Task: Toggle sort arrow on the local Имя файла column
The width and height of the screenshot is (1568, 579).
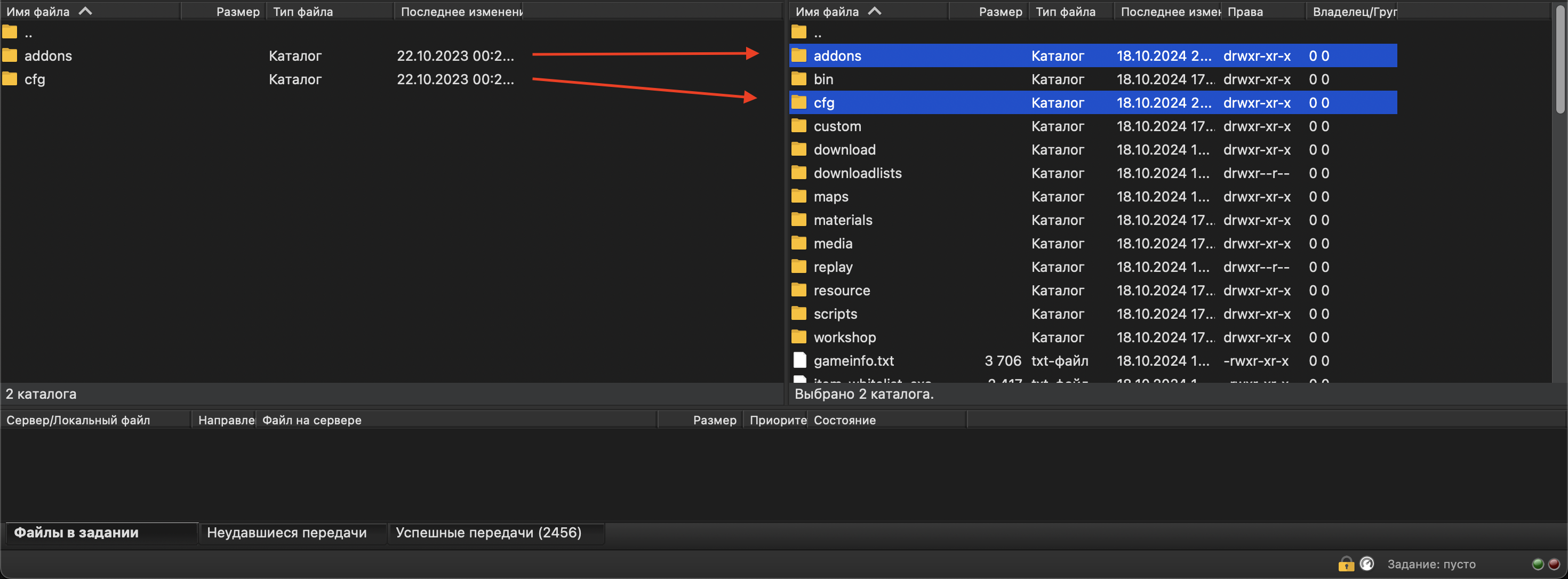Action: point(85,11)
